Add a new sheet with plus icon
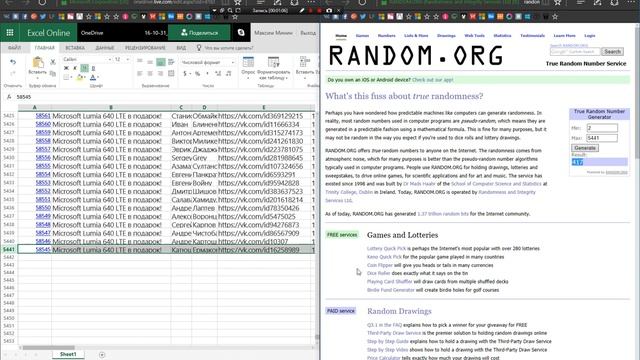The image size is (640, 360). 102,355
